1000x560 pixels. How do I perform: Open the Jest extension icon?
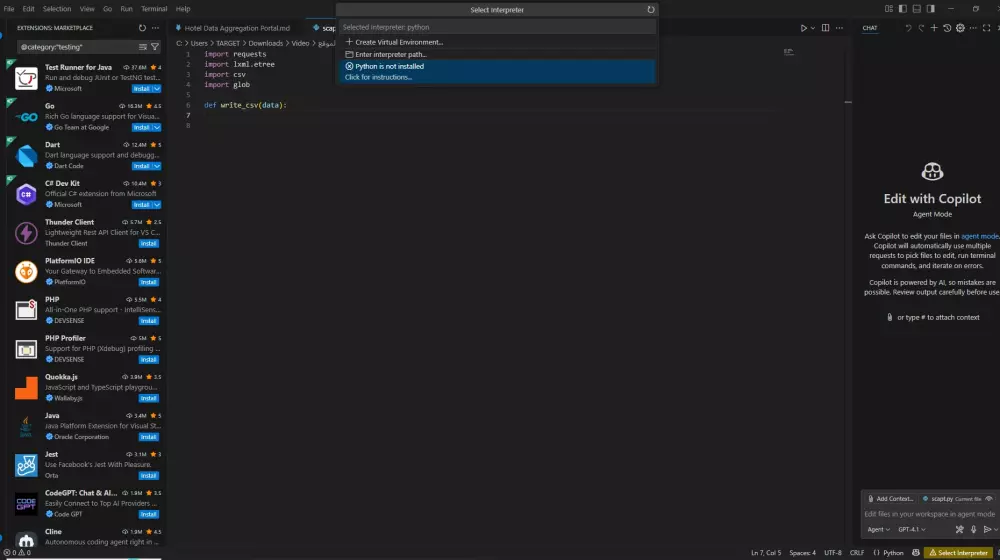pyautogui.click(x=26, y=466)
